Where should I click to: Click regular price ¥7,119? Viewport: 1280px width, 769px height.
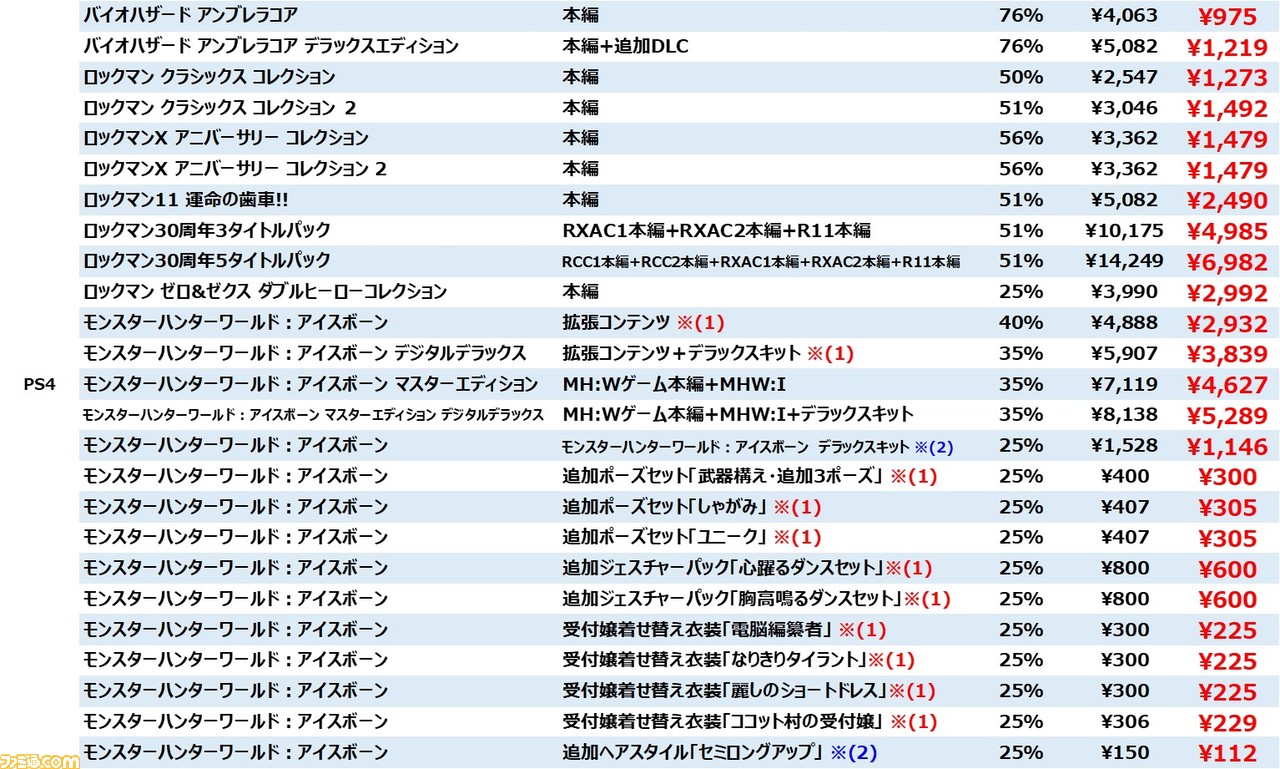pos(1124,384)
